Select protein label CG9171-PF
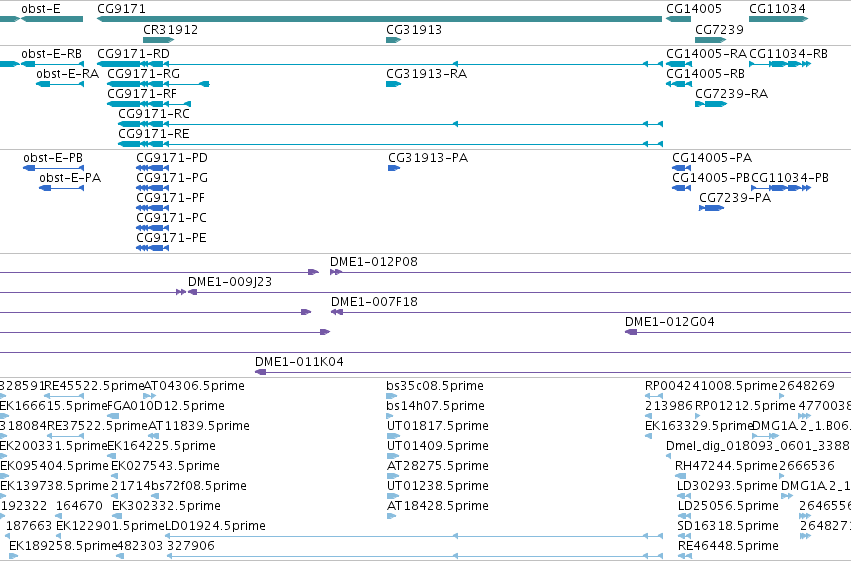Image resolution: width=851 pixels, height=561 pixels. (x=170, y=198)
